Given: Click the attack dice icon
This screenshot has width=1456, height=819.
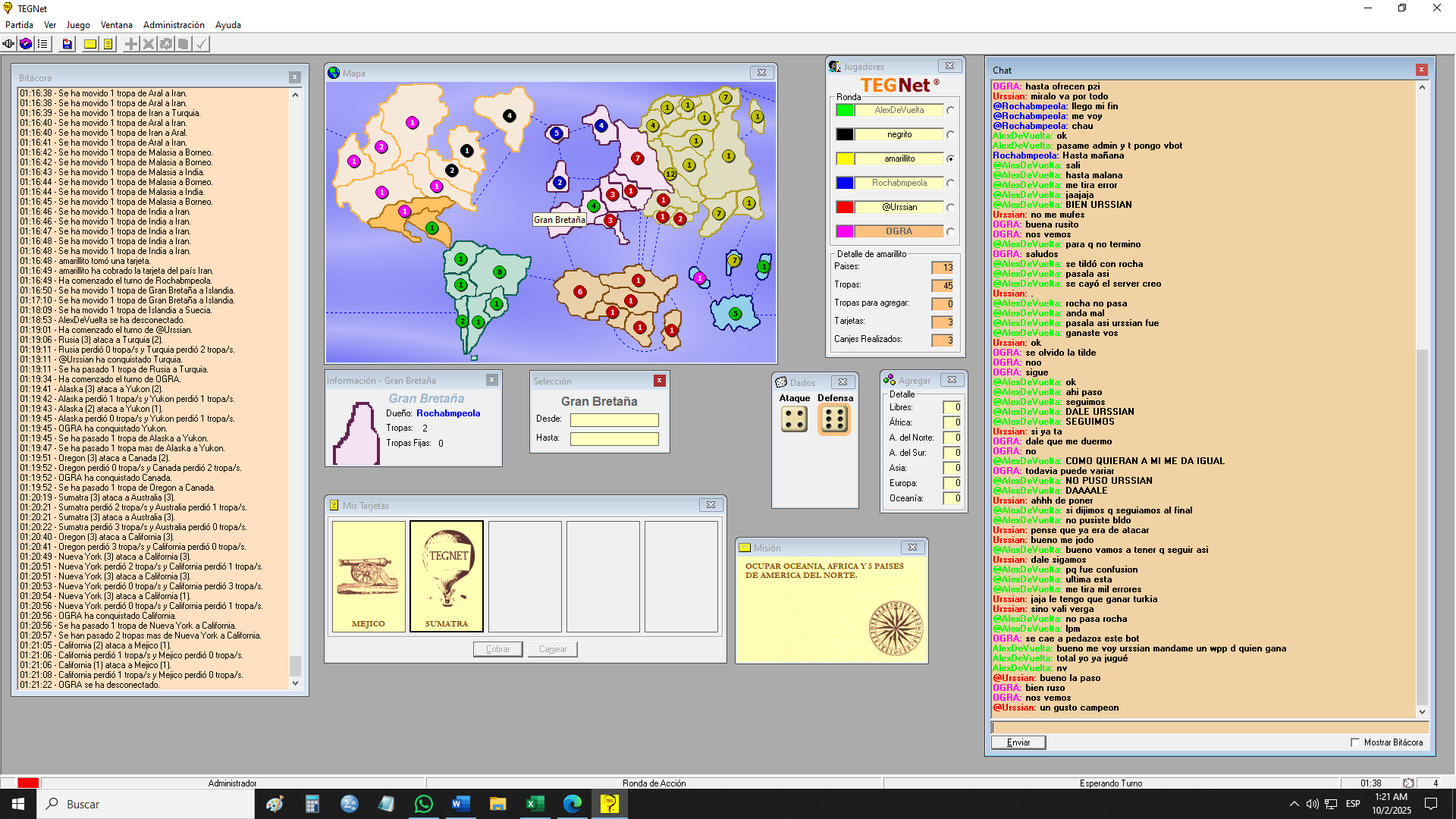Looking at the screenshot, I should tap(794, 419).
